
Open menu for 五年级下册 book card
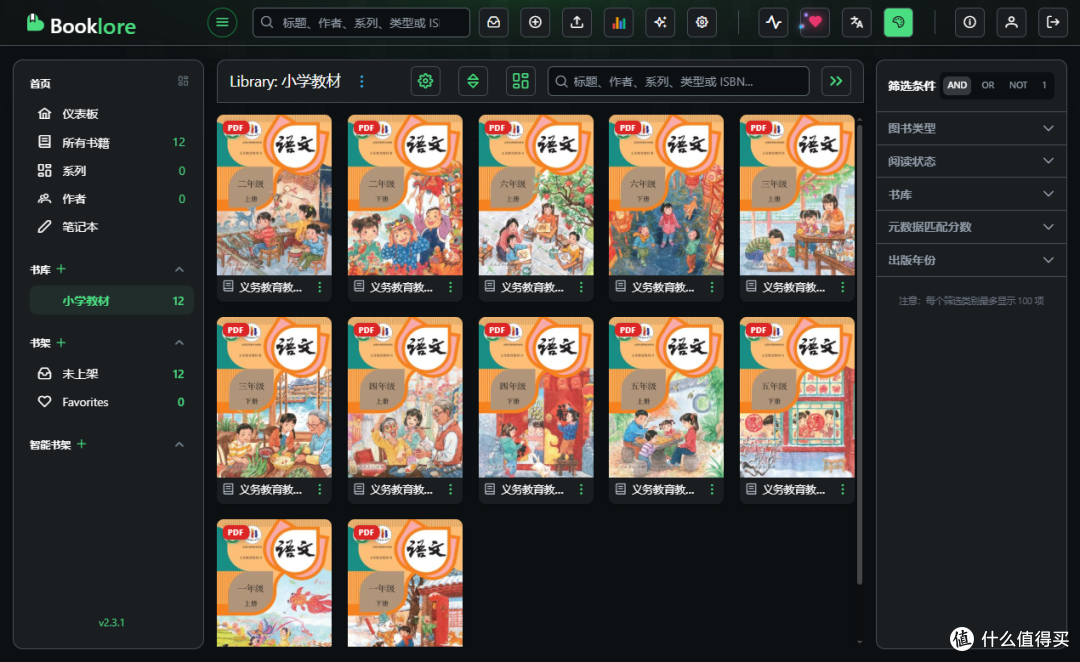coord(842,489)
